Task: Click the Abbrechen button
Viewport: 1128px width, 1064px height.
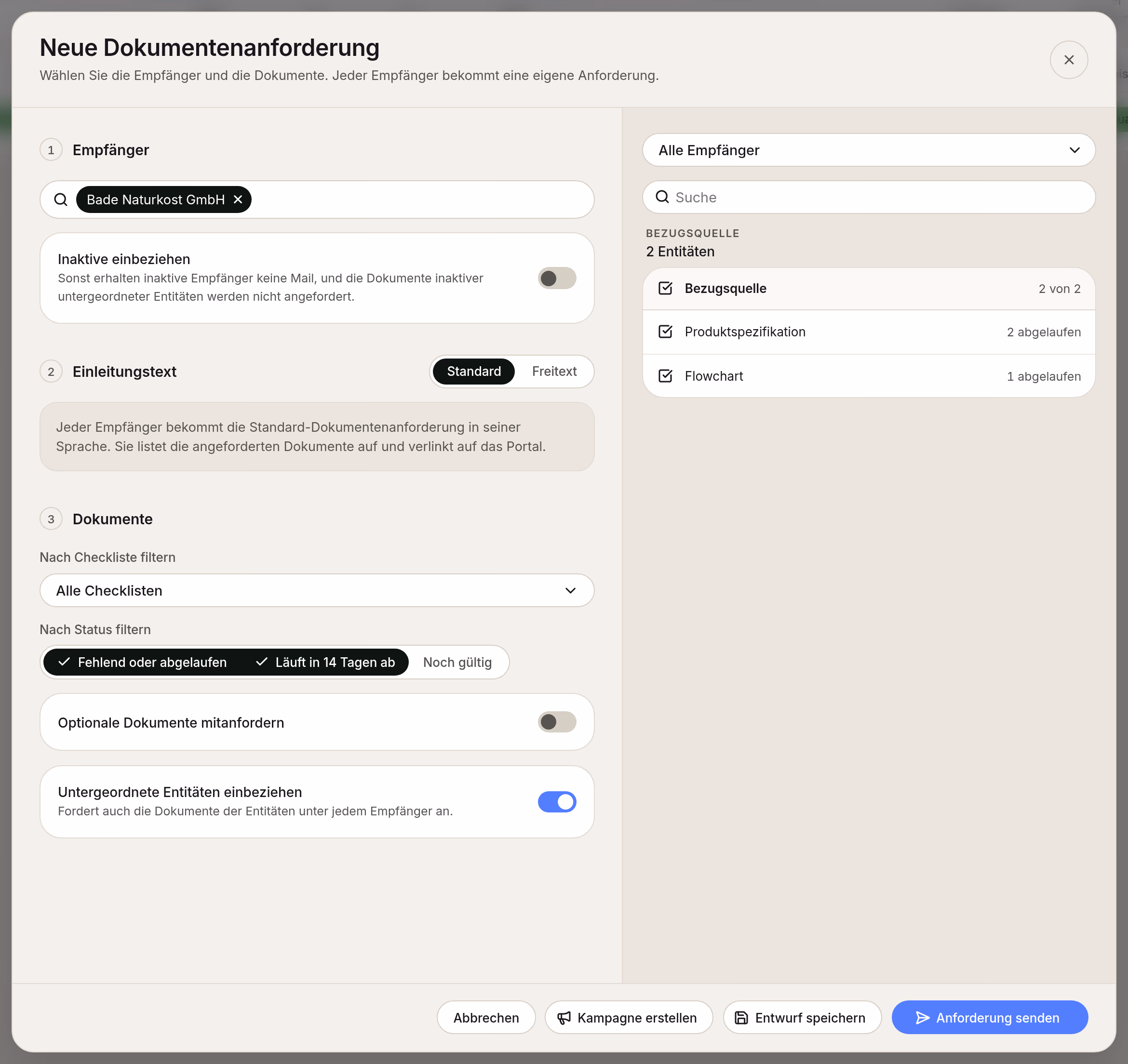Action: [486, 1017]
